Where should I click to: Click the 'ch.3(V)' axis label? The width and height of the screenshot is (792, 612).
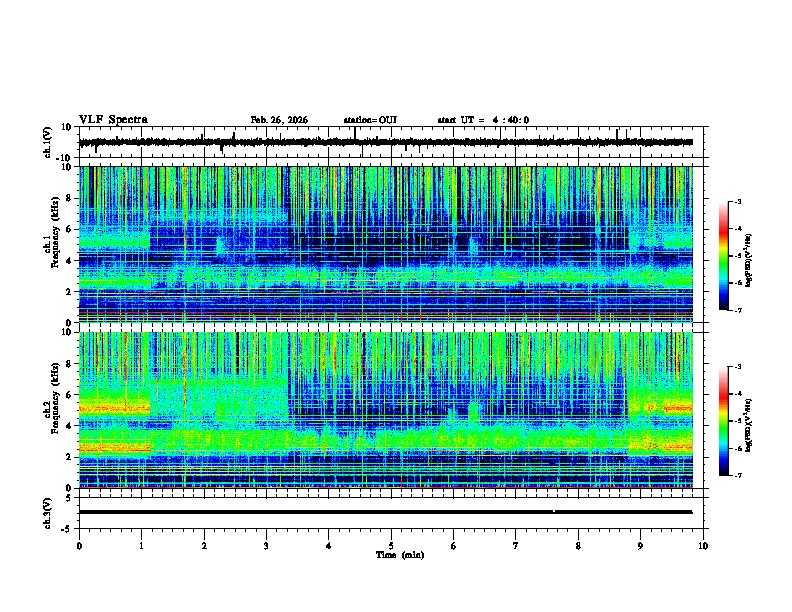coord(48,514)
